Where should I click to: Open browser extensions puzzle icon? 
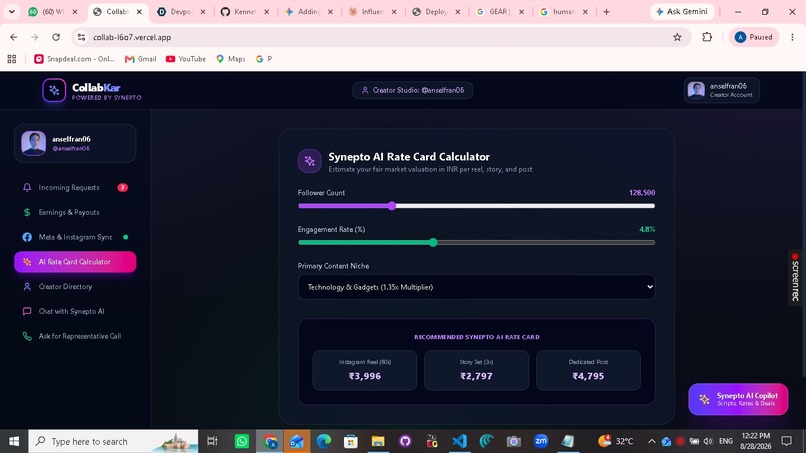707,37
